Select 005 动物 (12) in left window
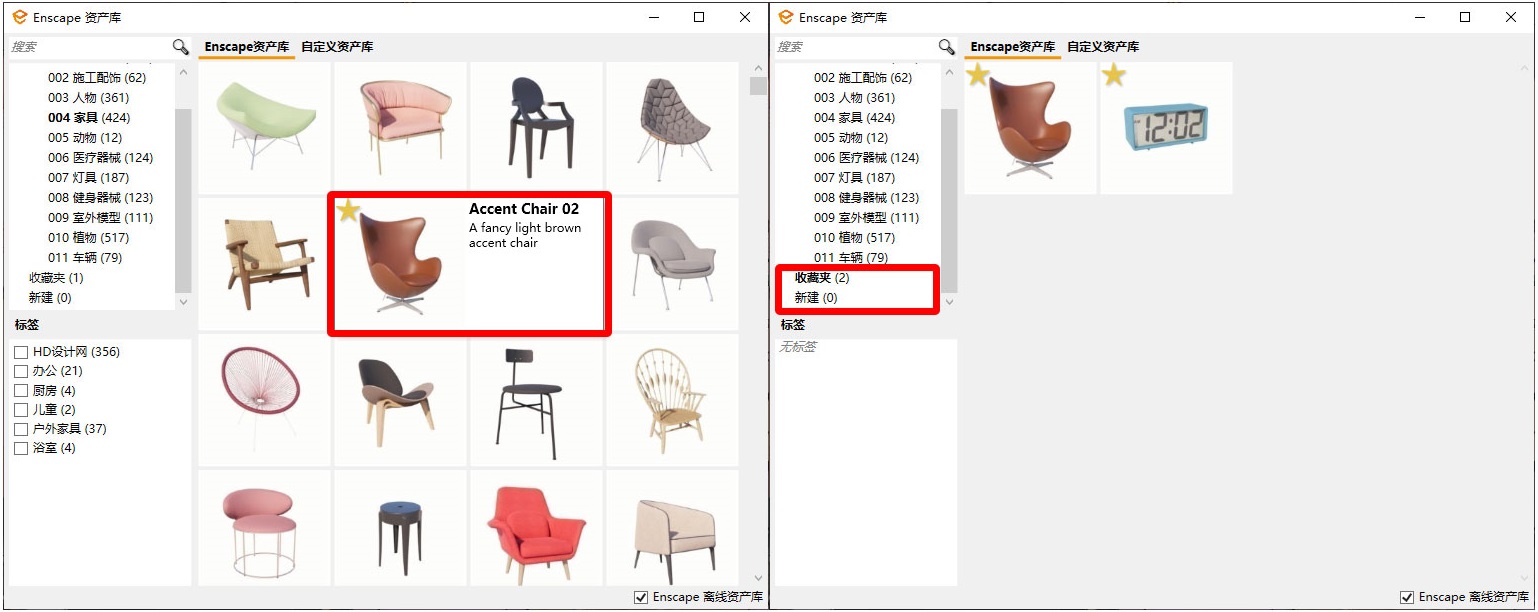 pos(85,138)
